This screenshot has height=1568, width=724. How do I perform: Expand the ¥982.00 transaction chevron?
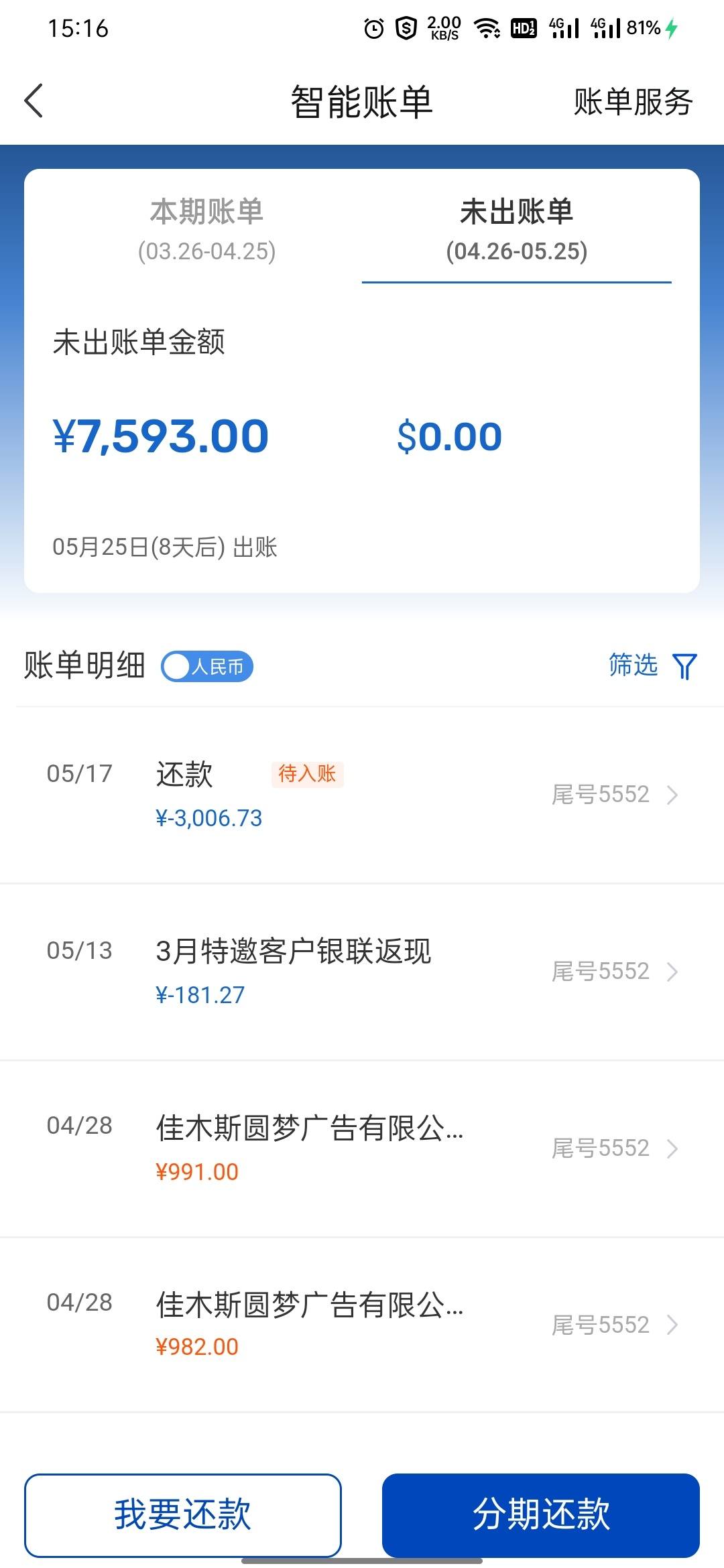pos(672,1325)
